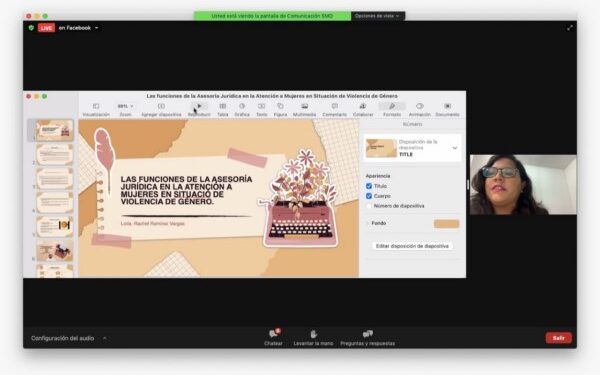Image resolution: width=600 pixels, height=375 pixels.
Task: Click the Fondo background color swatch
Action: tap(446, 223)
